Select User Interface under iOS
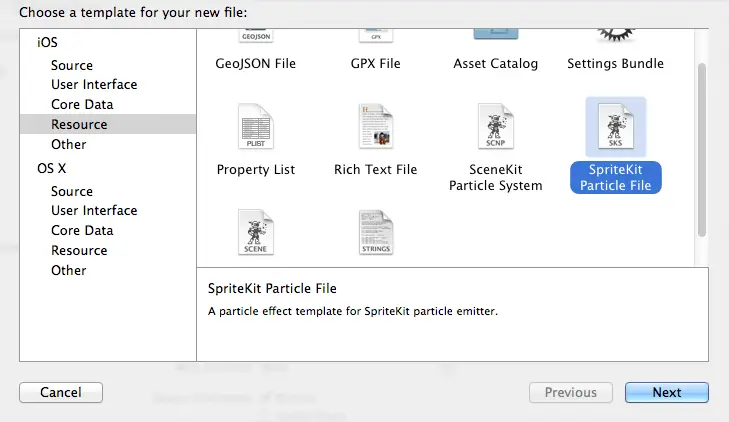 94,85
